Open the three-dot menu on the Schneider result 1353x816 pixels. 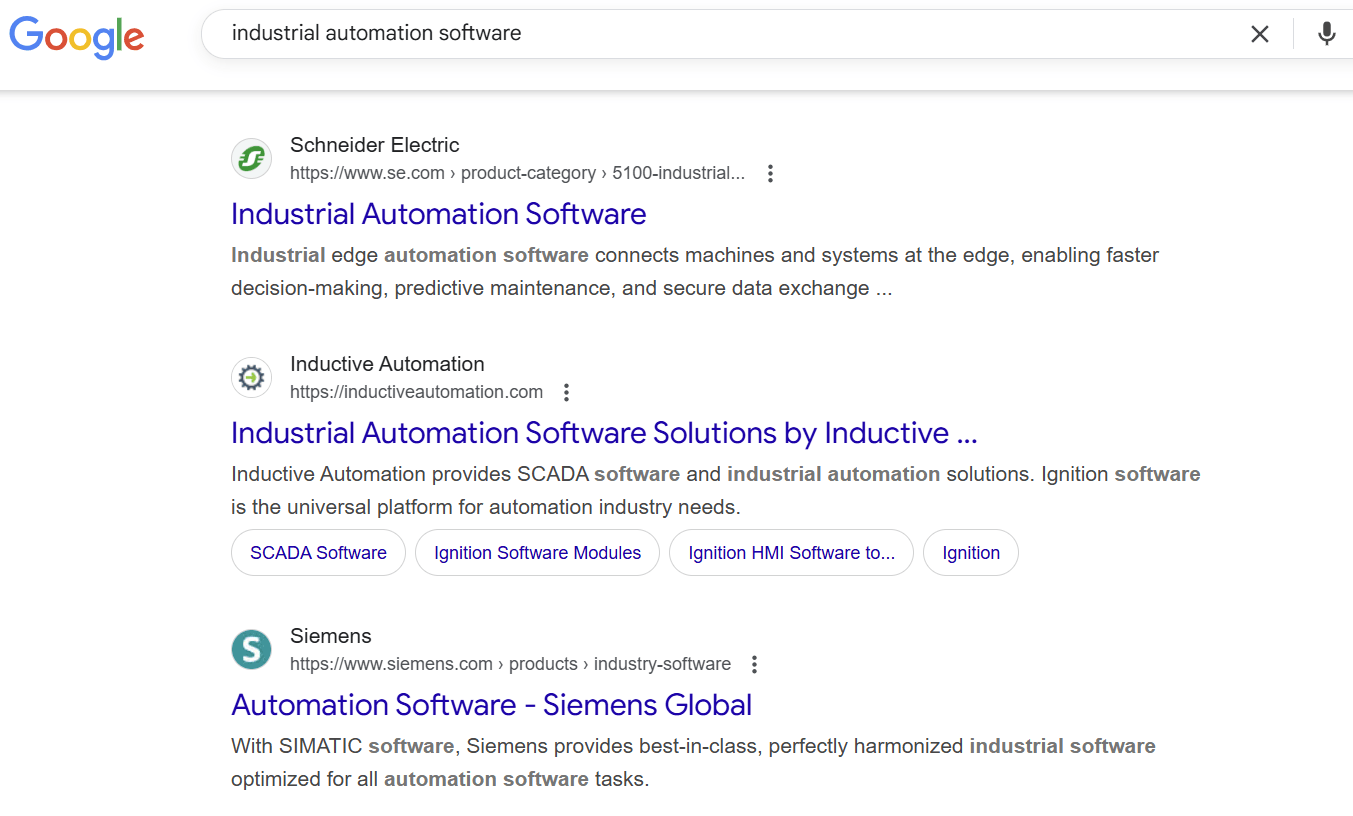coord(770,173)
